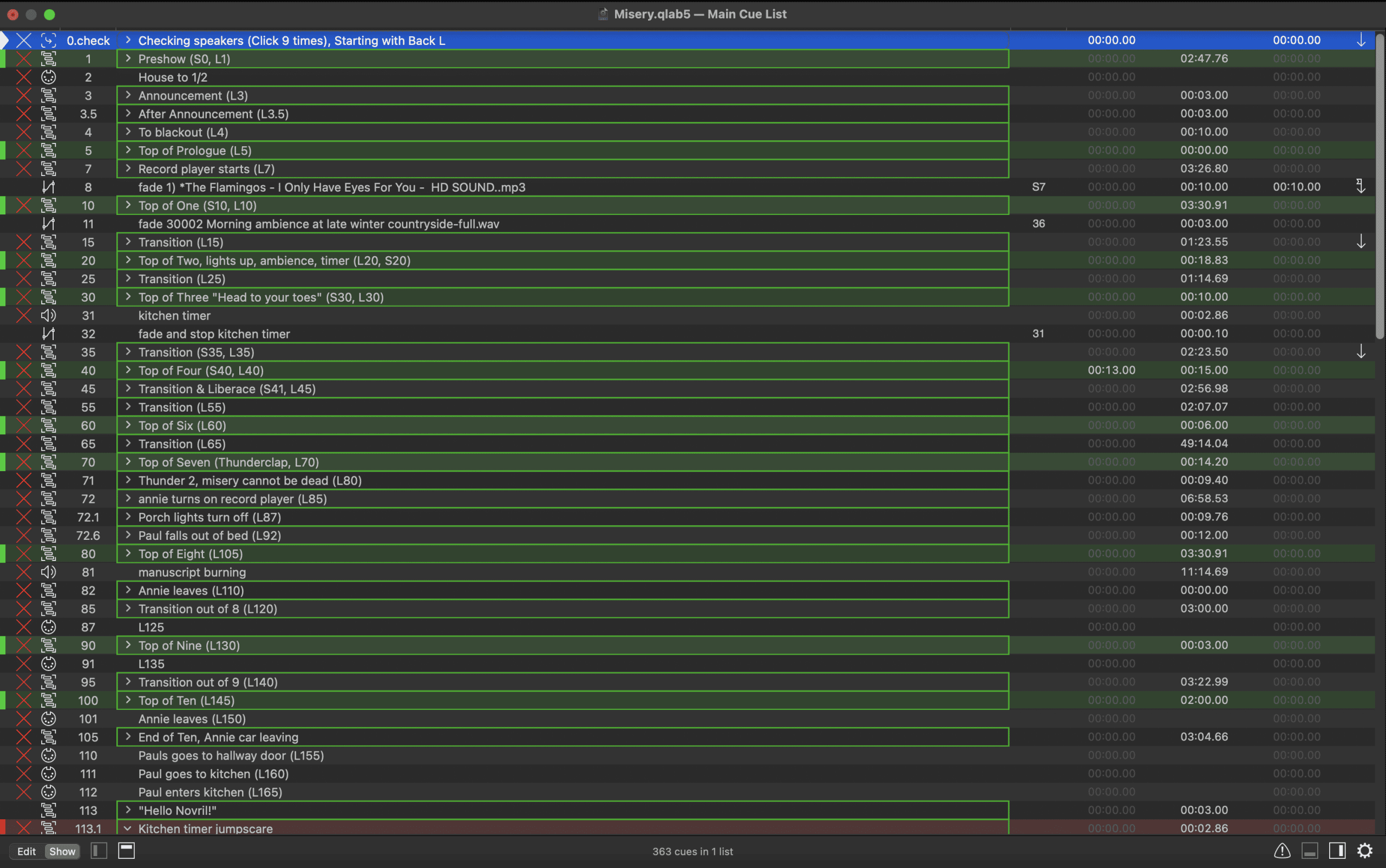
Task: Toggle left toolbox sidebar icon
Action: (x=99, y=851)
